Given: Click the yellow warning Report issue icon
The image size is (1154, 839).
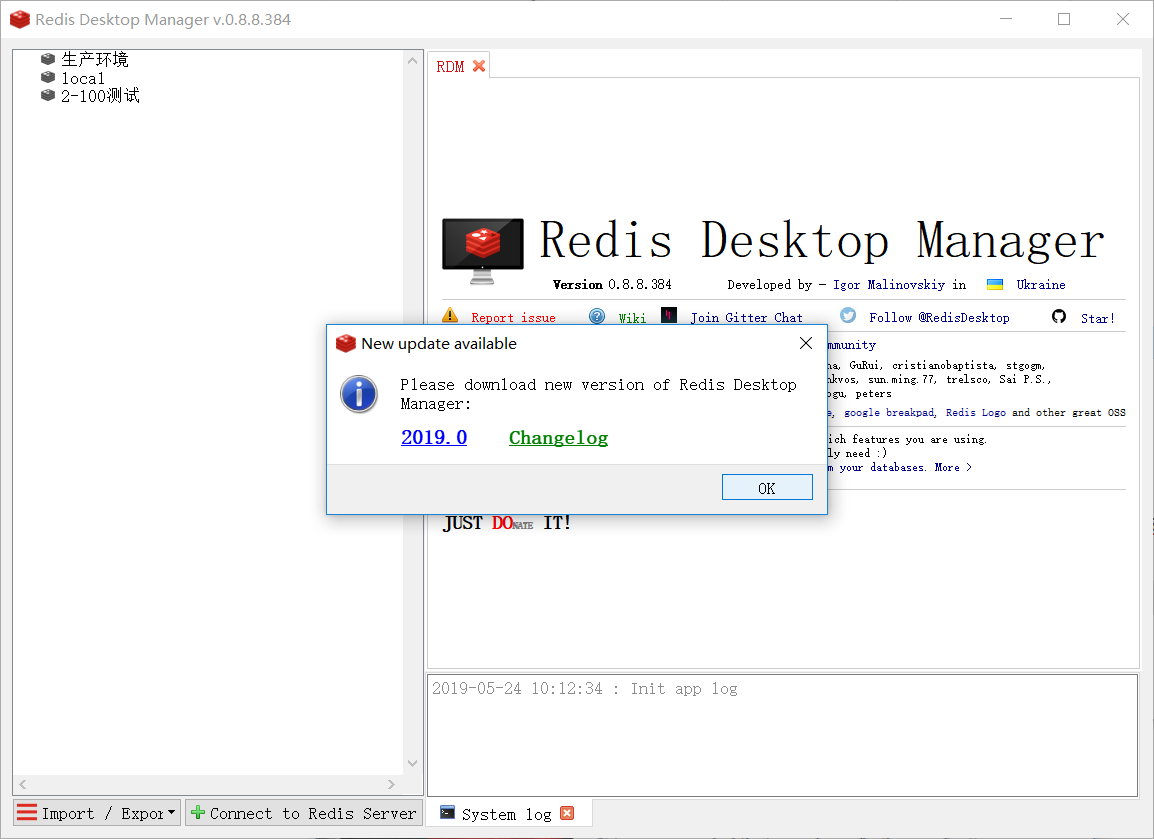Looking at the screenshot, I should pos(450,316).
